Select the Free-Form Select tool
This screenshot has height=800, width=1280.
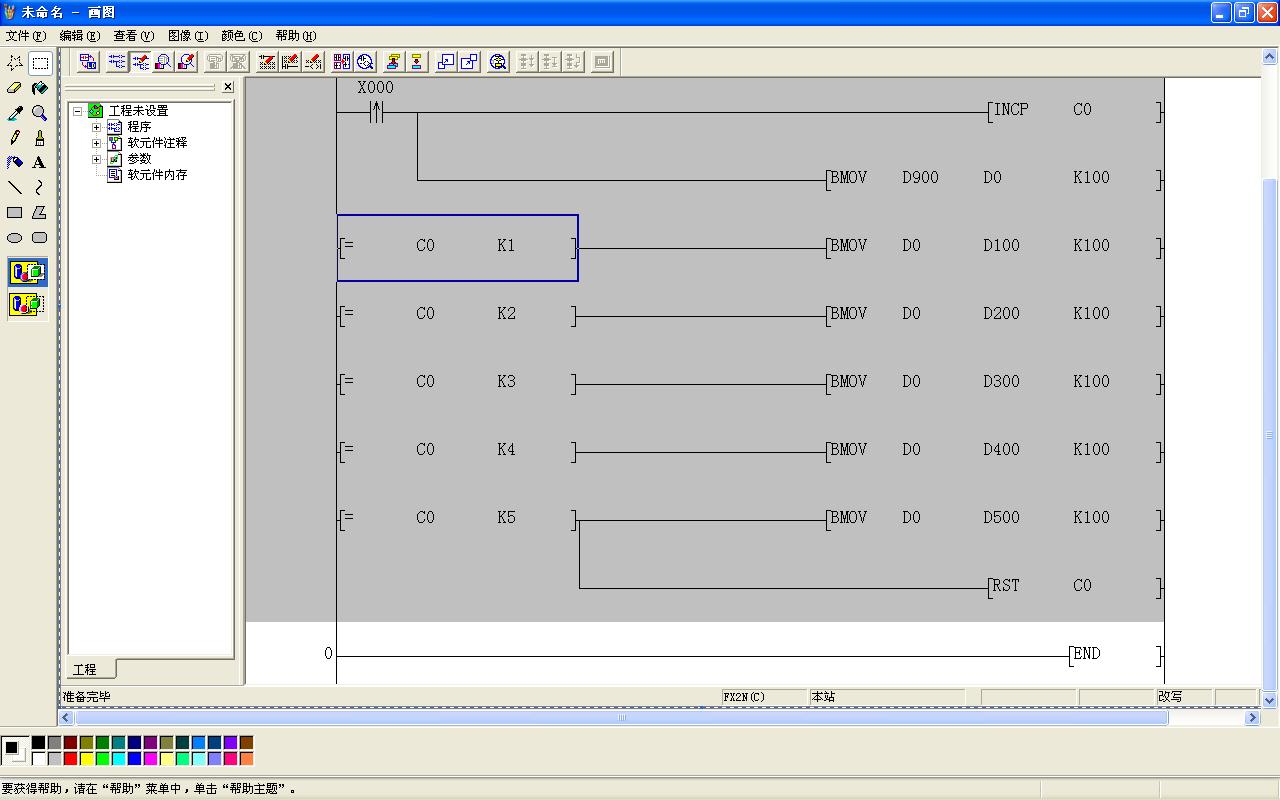pos(15,63)
